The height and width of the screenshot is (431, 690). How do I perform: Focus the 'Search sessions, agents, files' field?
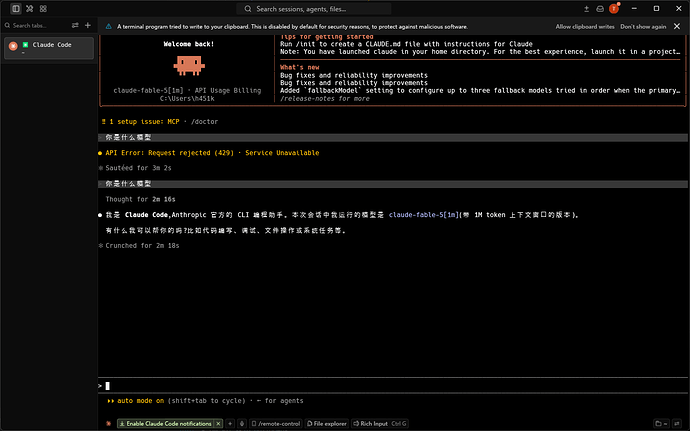click(314, 9)
